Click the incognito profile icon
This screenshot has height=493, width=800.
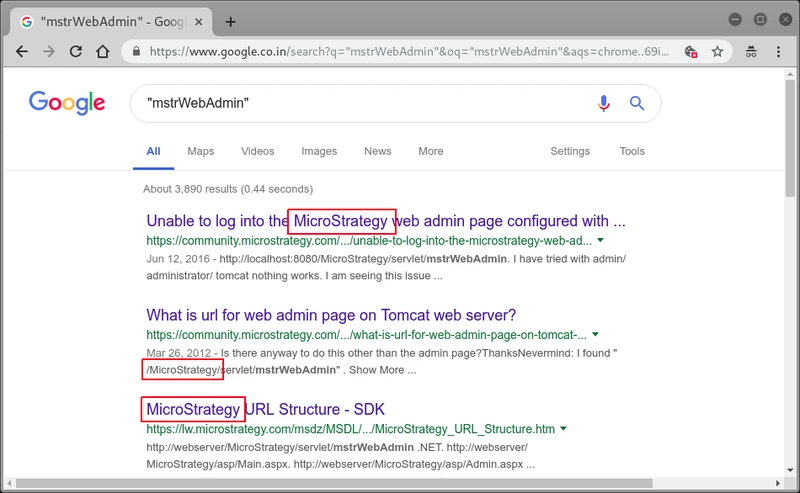point(751,52)
